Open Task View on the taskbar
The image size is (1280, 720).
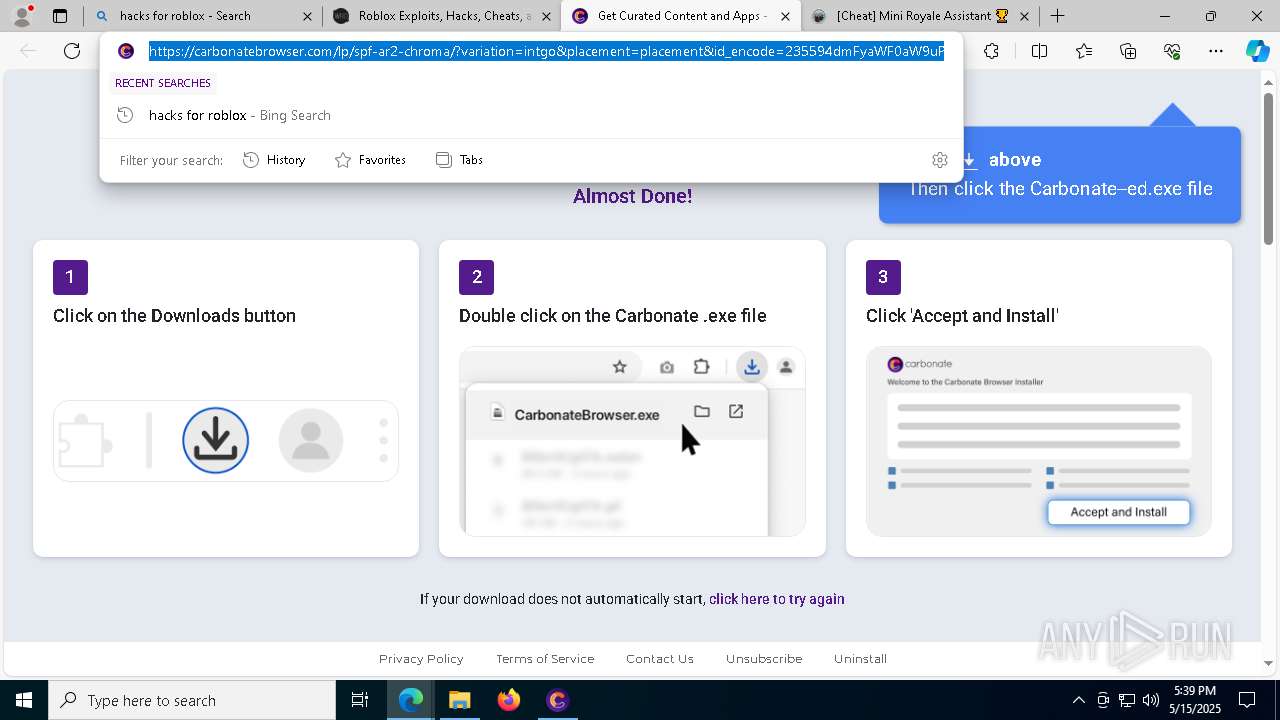(360, 700)
